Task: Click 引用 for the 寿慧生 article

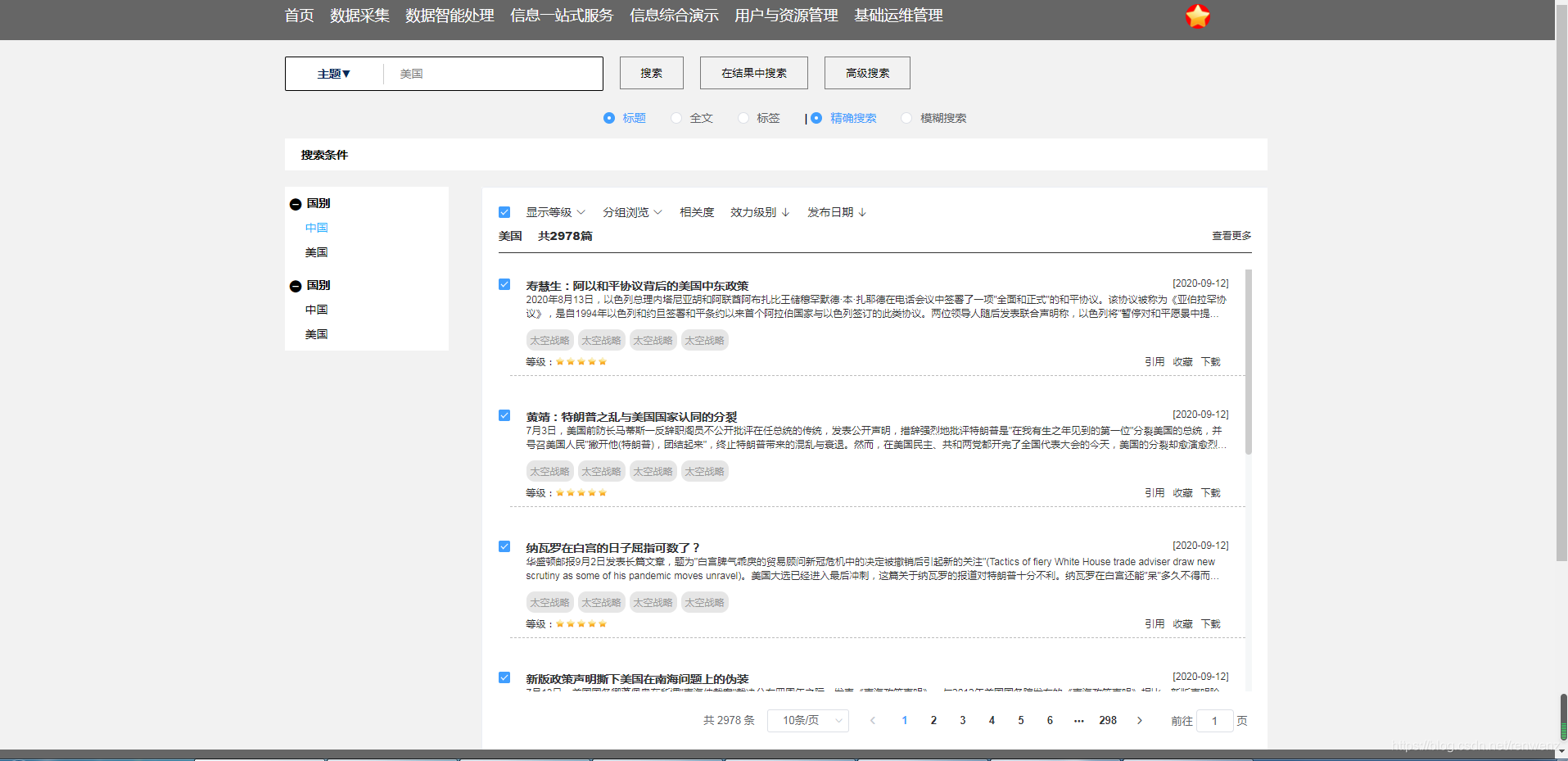Action: click(x=1155, y=362)
